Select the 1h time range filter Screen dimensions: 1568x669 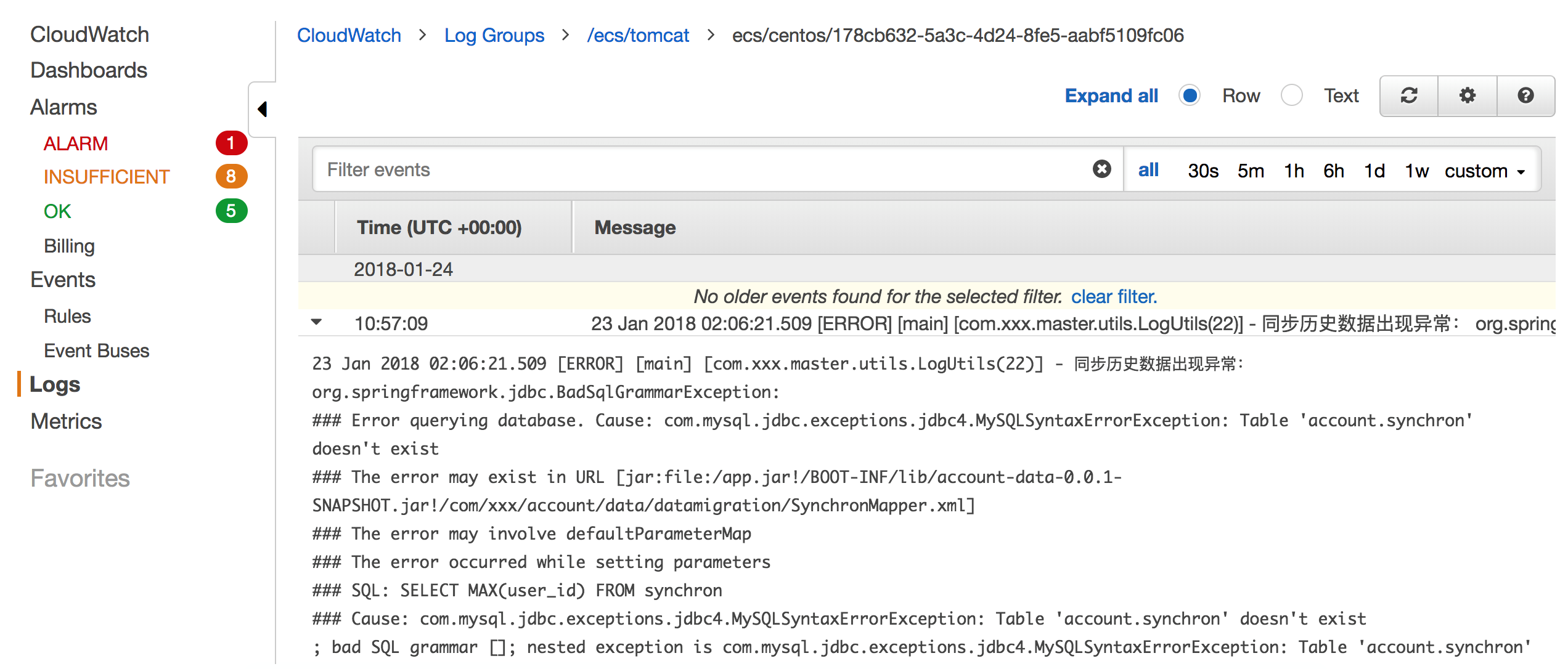(x=1294, y=171)
